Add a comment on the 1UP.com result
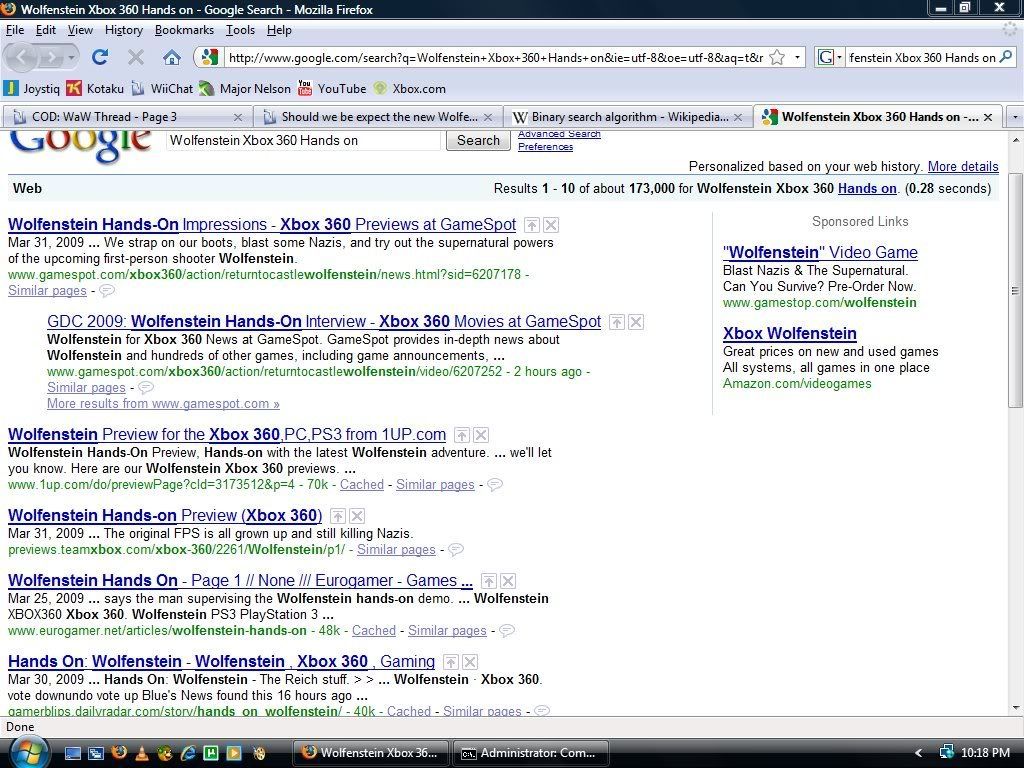 point(495,485)
